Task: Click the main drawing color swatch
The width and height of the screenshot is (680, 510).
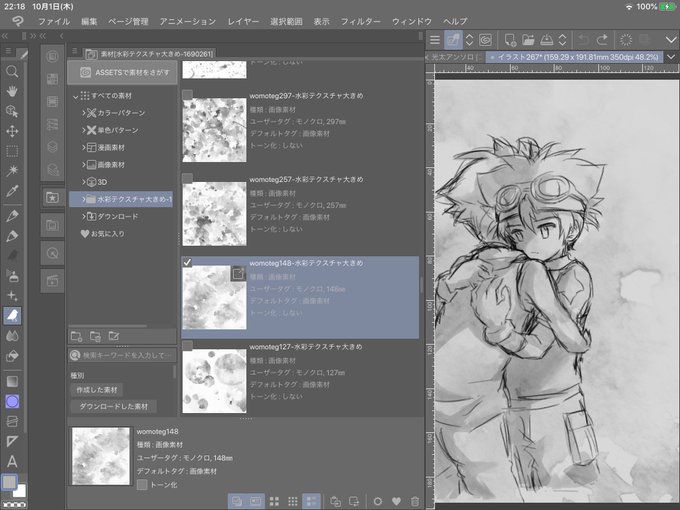Action: click(x=9, y=481)
